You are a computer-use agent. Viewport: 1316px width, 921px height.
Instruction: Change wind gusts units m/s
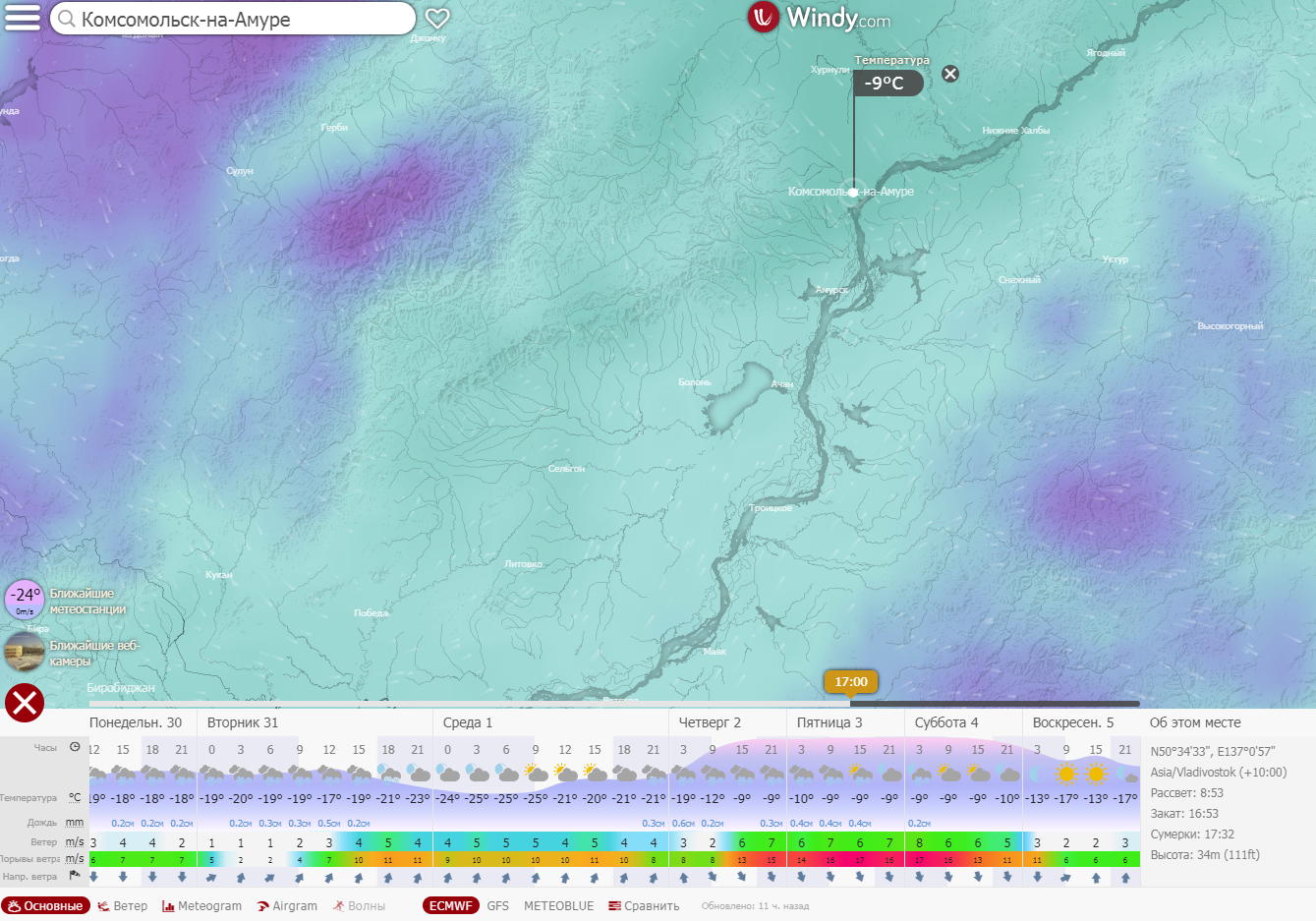(75, 858)
